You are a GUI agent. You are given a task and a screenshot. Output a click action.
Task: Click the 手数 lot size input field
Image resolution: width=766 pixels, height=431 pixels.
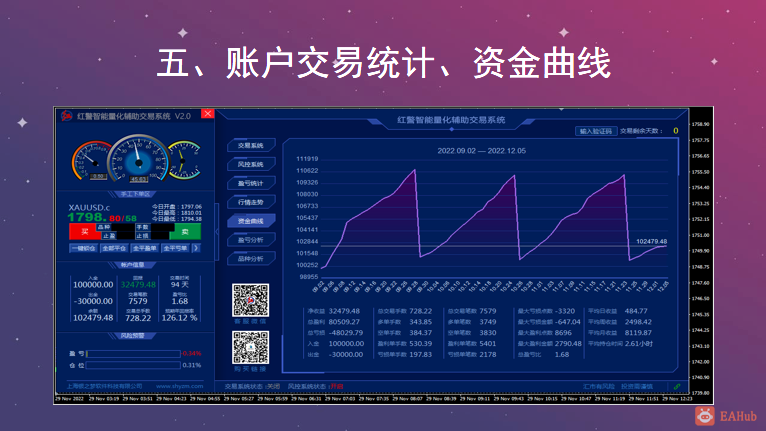point(162,227)
